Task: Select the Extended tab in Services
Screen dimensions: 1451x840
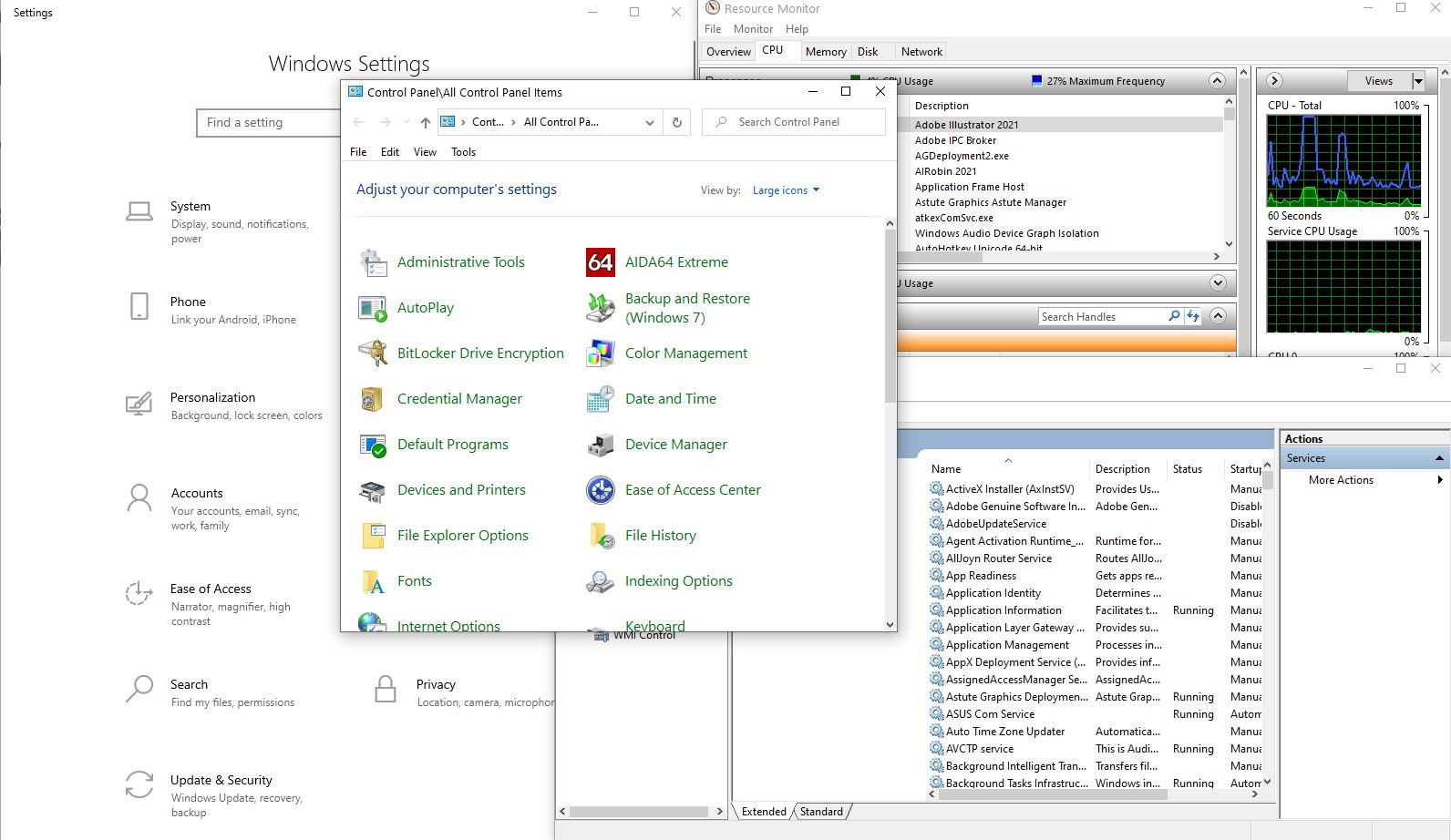Action: click(x=764, y=812)
